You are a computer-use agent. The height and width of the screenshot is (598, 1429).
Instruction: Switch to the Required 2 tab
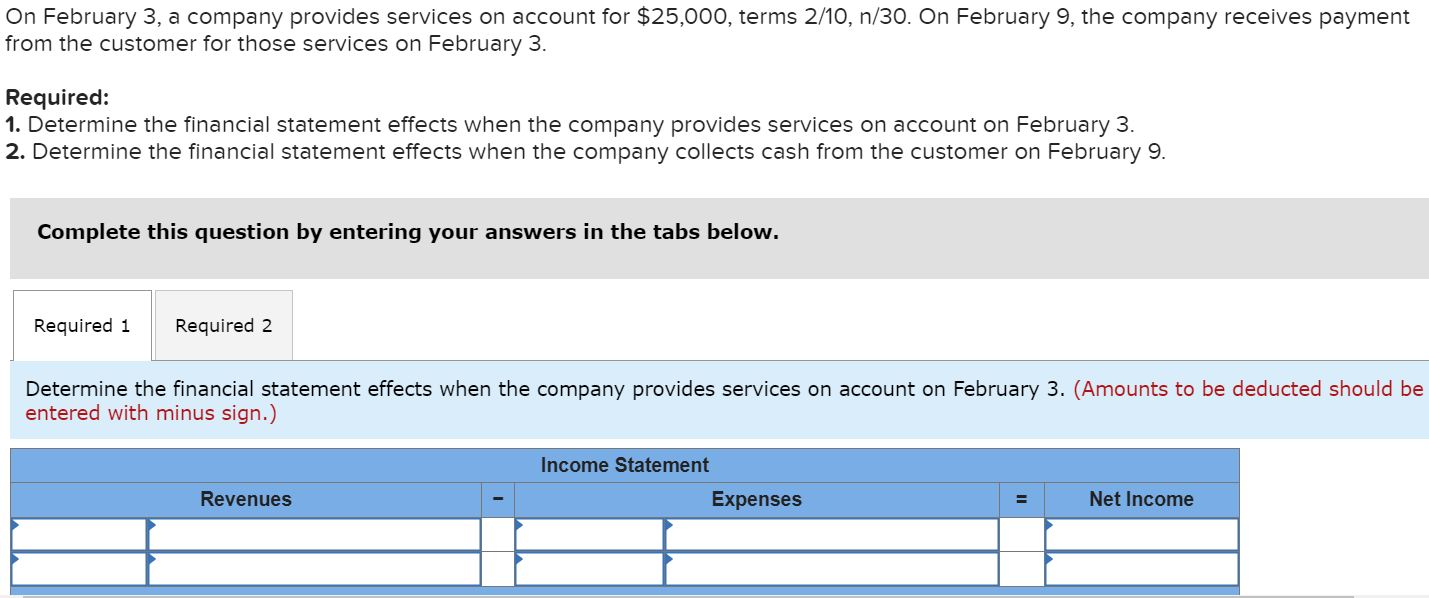click(222, 324)
